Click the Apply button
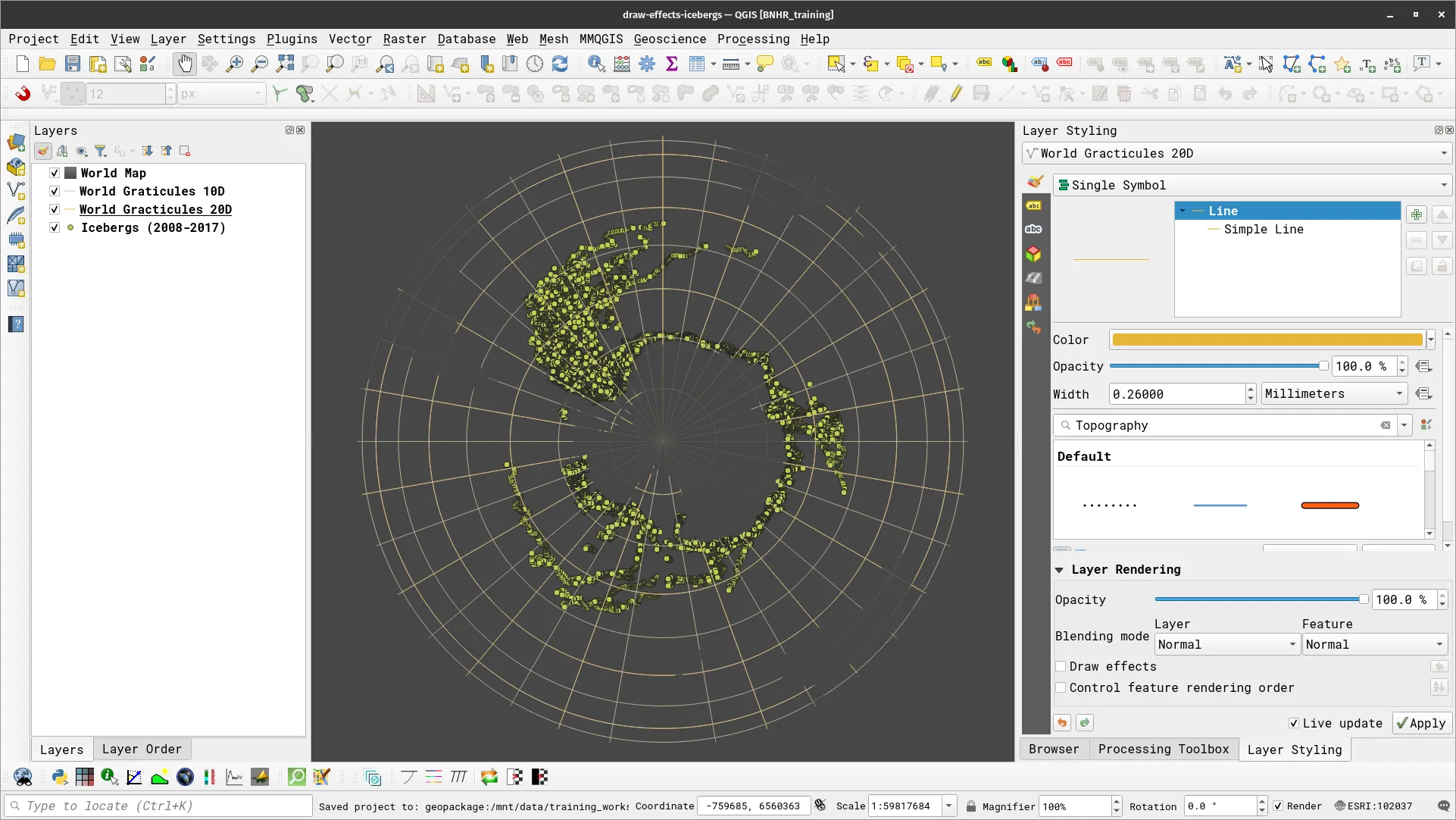The image size is (1456, 820). 1422,724
